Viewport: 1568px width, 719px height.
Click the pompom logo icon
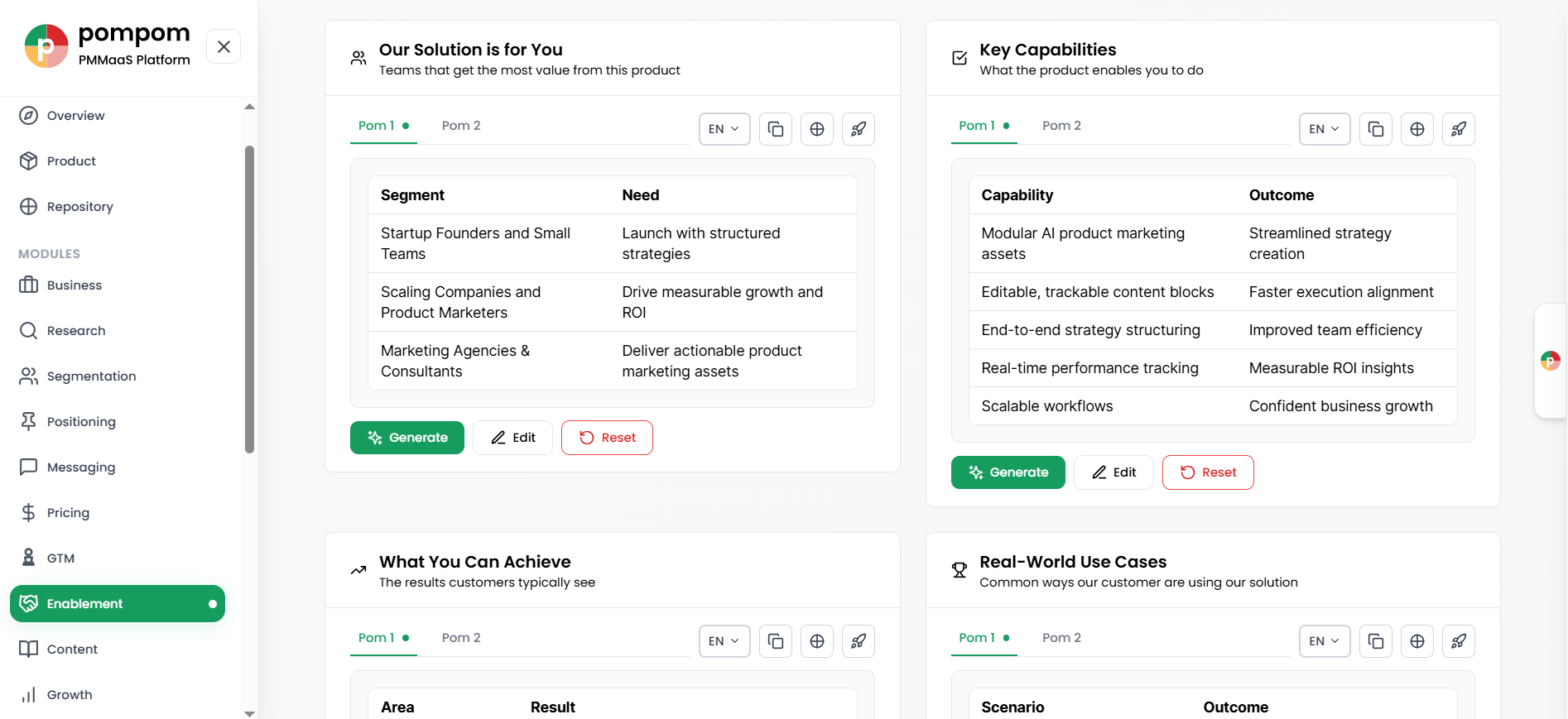[x=46, y=46]
